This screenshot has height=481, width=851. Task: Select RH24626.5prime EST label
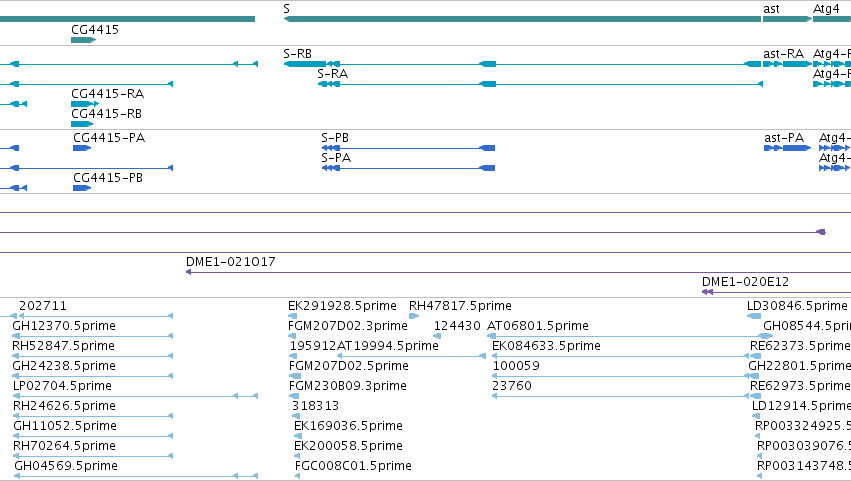click(65, 406)
